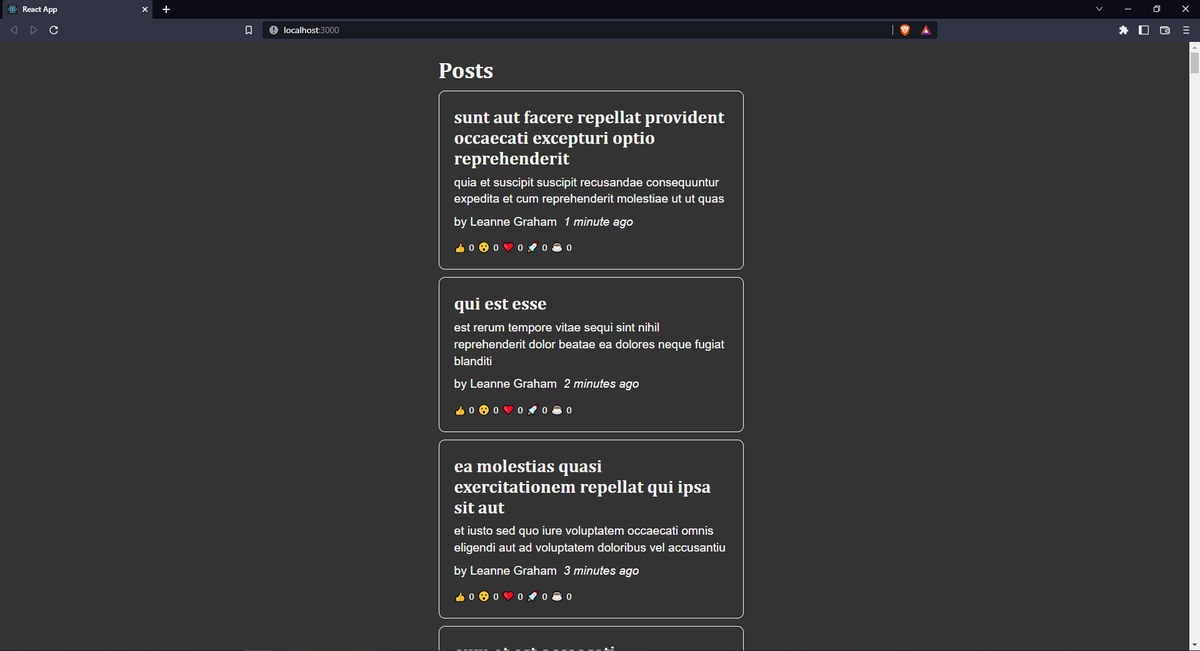Click coffee reaction on 'qui est esse' post
The width and height of the screenshot is (1200, 651).
click(x=562, y=410)
